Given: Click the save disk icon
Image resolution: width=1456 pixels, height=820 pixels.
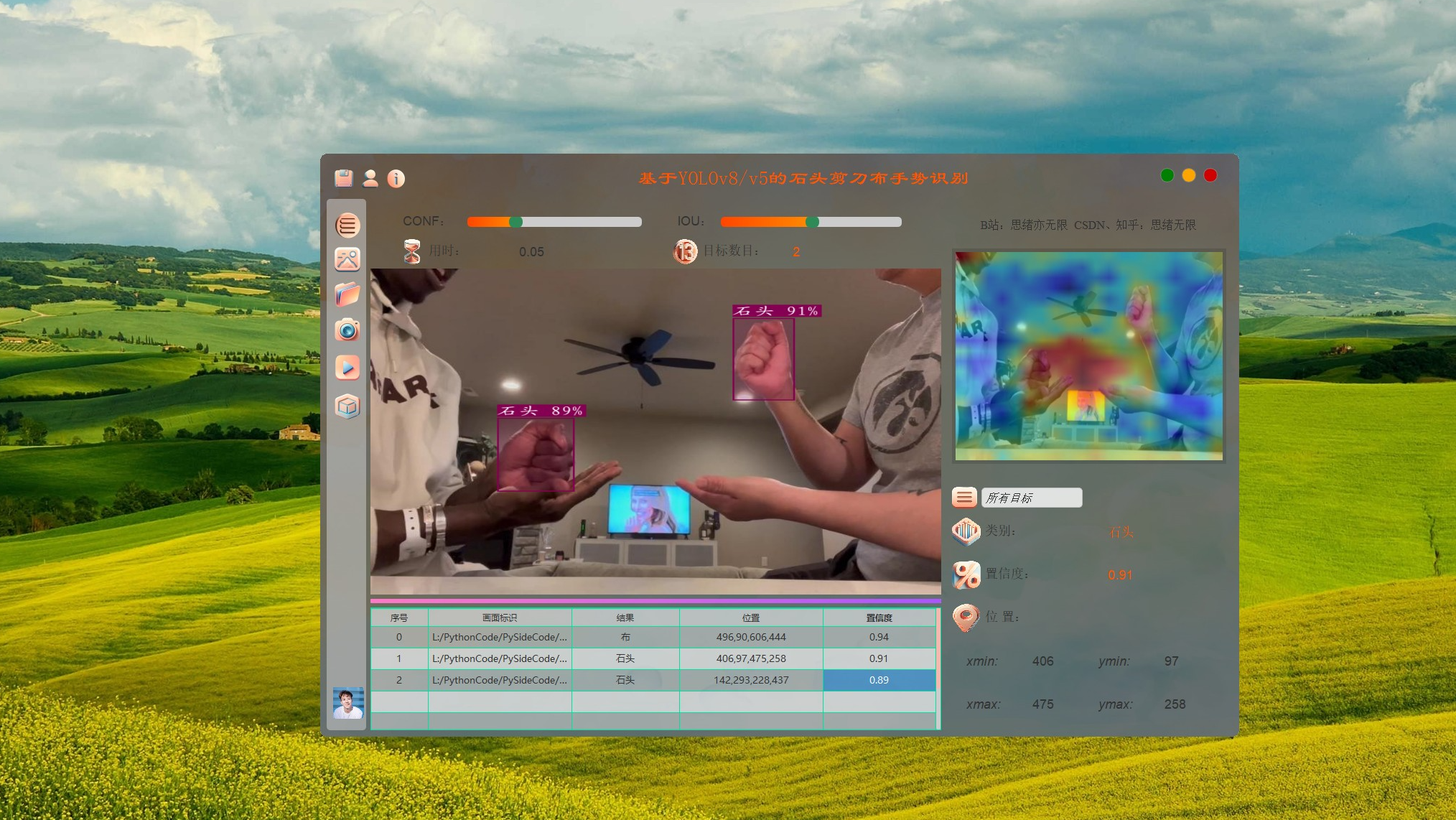Looking at the screenshot, I should pyautogui.click(x=344, y=178).
